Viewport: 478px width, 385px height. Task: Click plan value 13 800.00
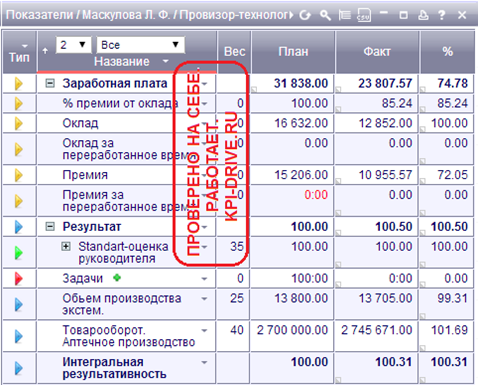(301, 298)
